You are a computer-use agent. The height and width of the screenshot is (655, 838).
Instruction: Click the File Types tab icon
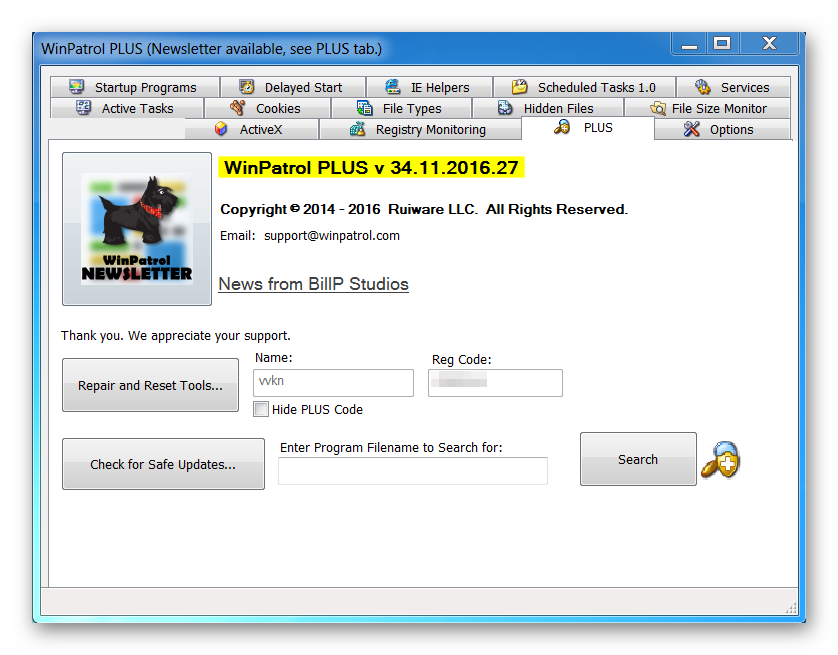[x=364, y=108]
